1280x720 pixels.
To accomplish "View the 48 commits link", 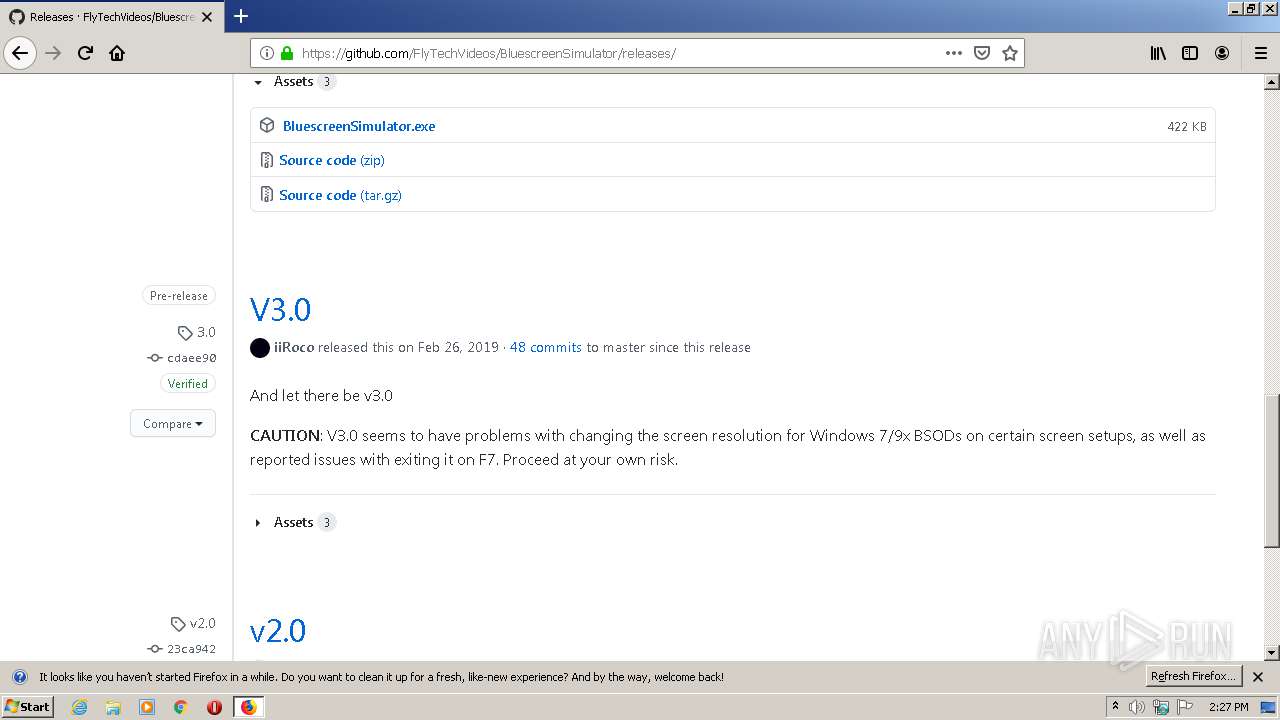I will [546, 347].
